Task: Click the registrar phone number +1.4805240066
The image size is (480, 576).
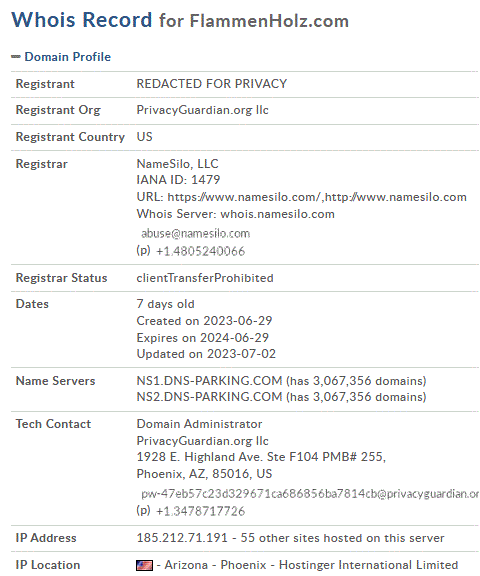Action: point(201,251)
